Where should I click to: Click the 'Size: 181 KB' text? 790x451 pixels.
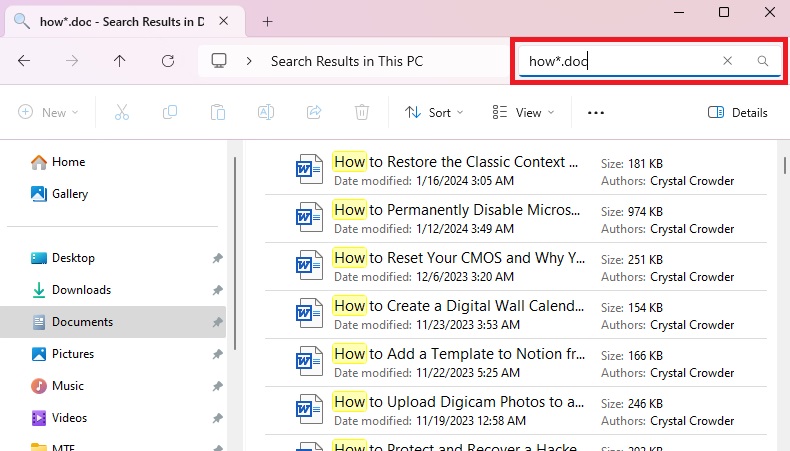tap(632, 164)
